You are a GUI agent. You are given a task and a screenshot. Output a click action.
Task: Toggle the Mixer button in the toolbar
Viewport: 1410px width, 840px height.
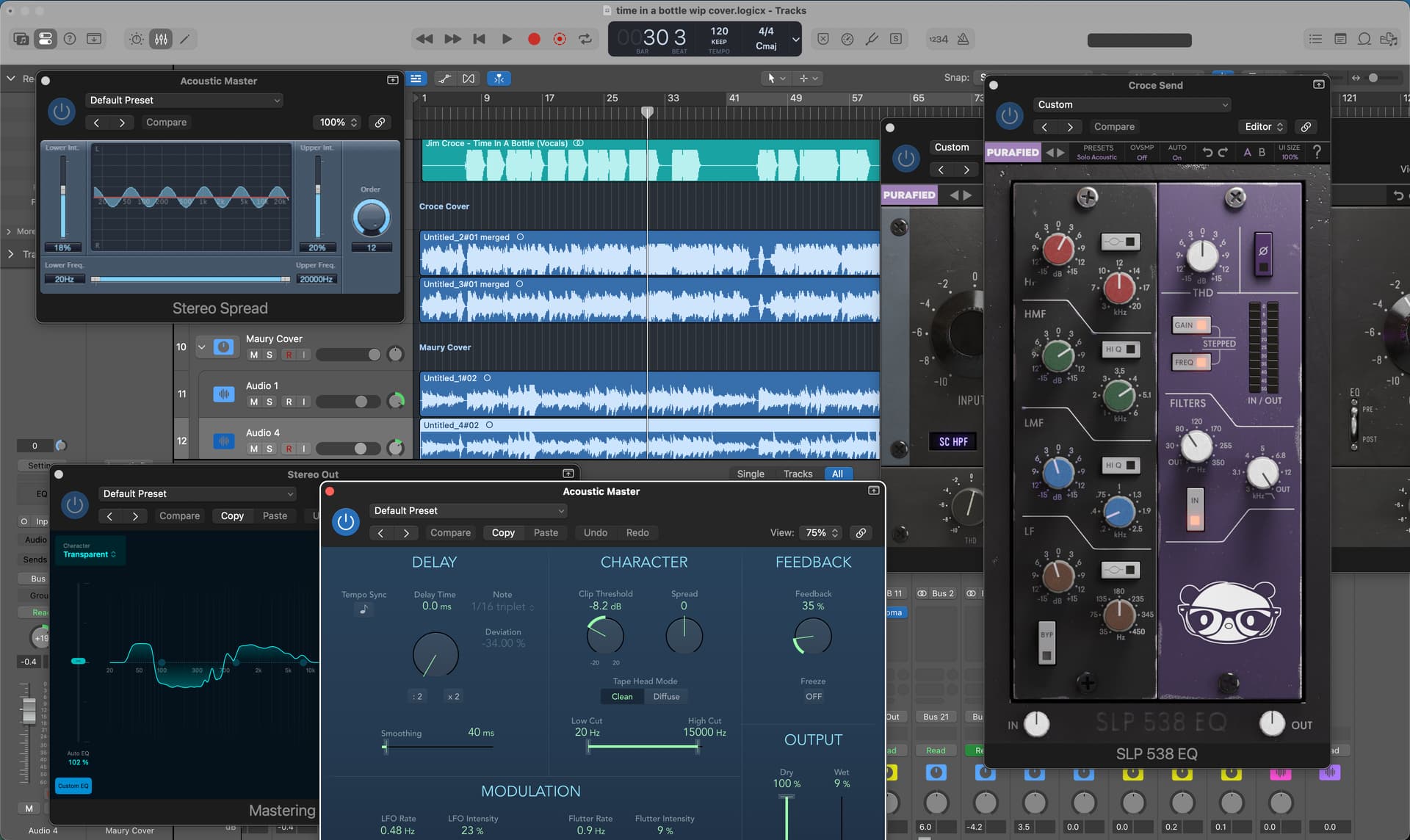pyautogui.click(x=161, y=39)
